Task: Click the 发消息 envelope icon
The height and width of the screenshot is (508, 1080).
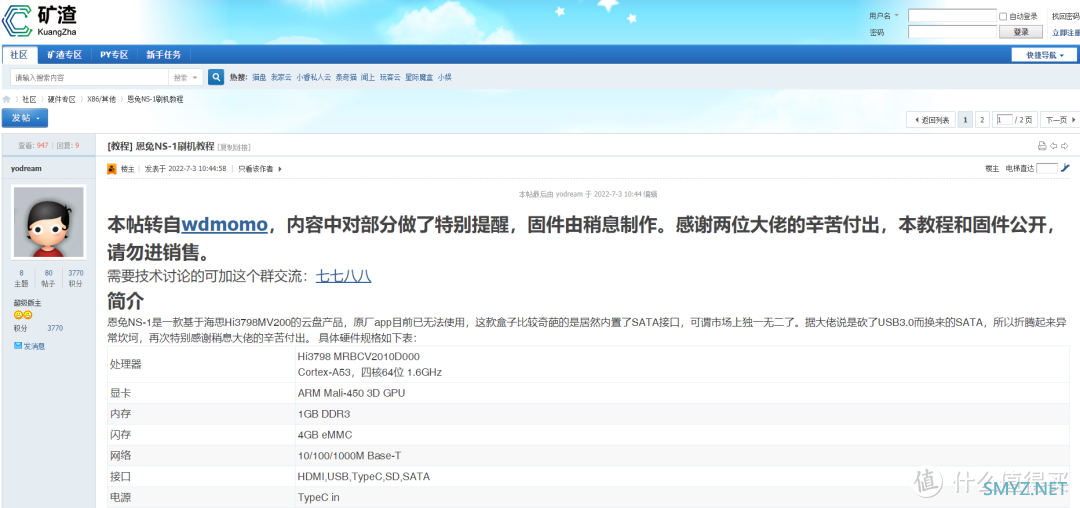Action: (18, 346)
